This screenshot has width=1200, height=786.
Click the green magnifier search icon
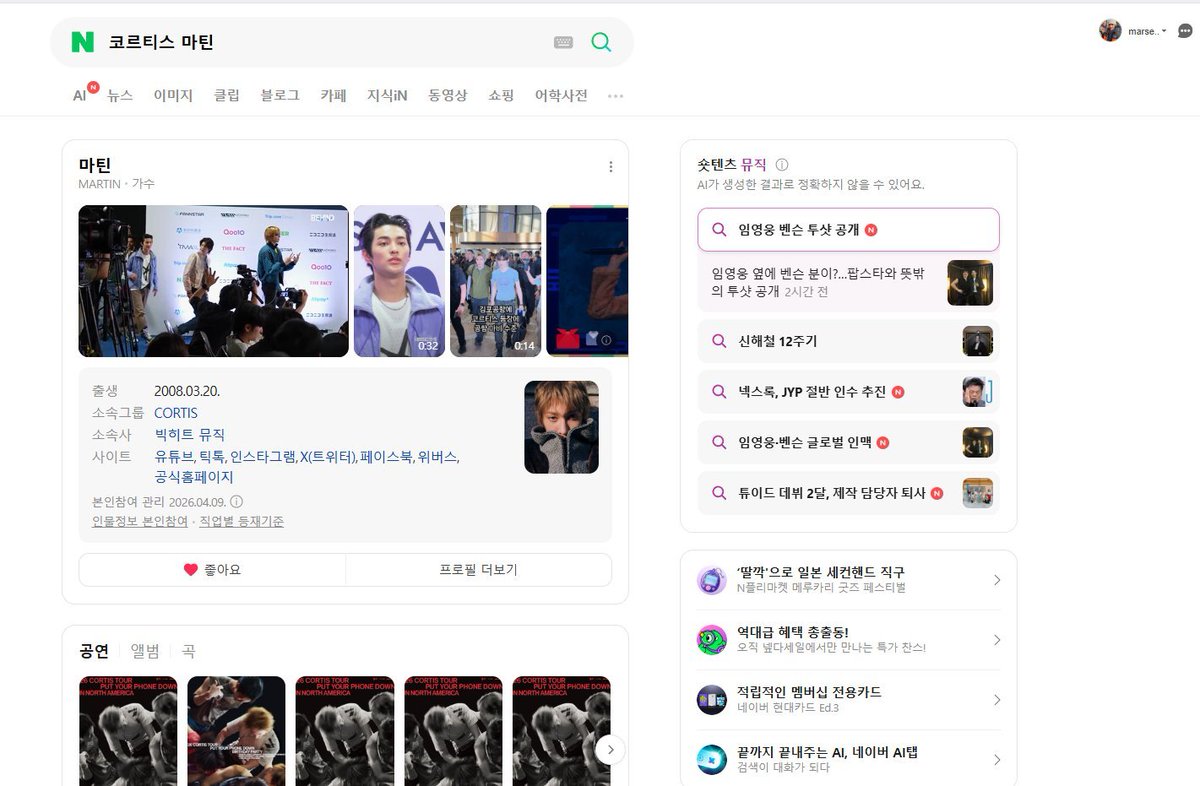click(601, 42)
